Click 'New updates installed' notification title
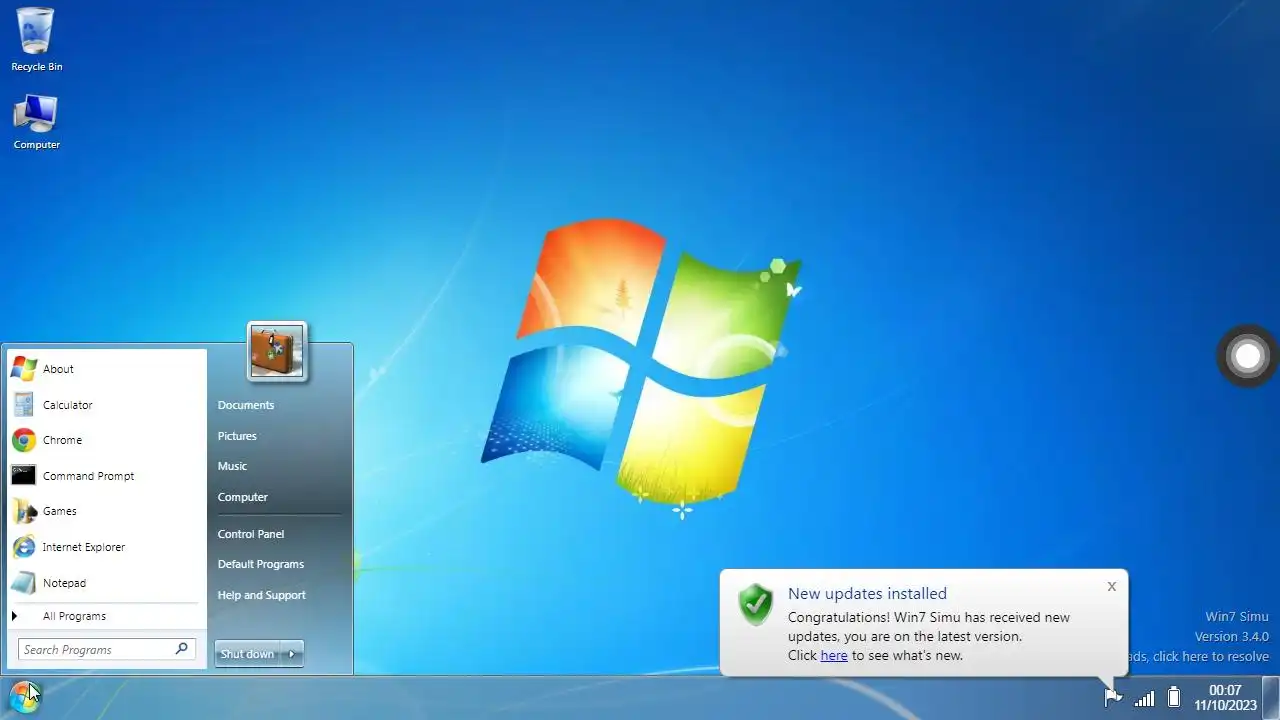Screen dimensions: 1280x720 (867, 593)
